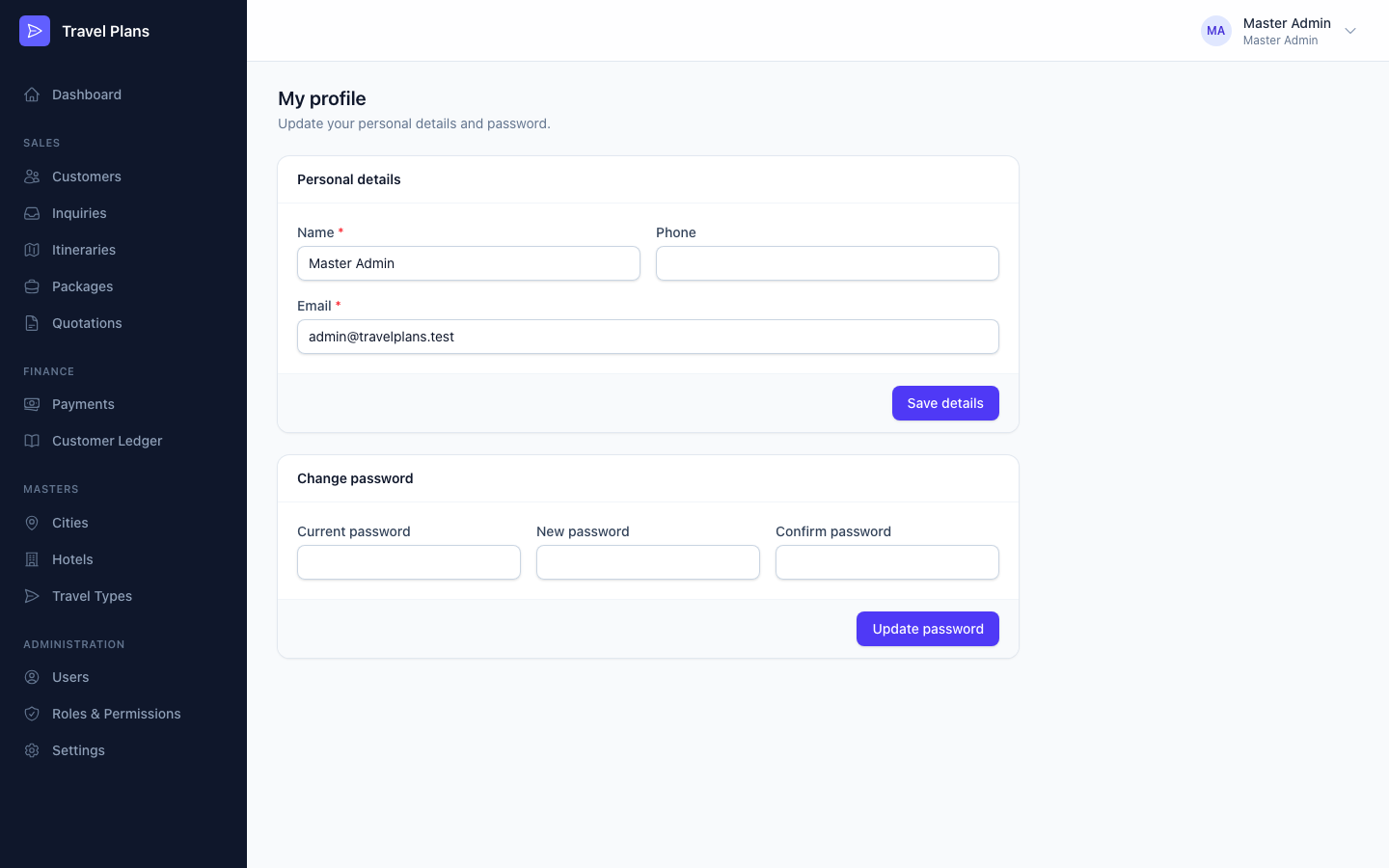1389x868 pixels.
Task: Open the Dashboard home icon
Action: click(x=32, y=95)
